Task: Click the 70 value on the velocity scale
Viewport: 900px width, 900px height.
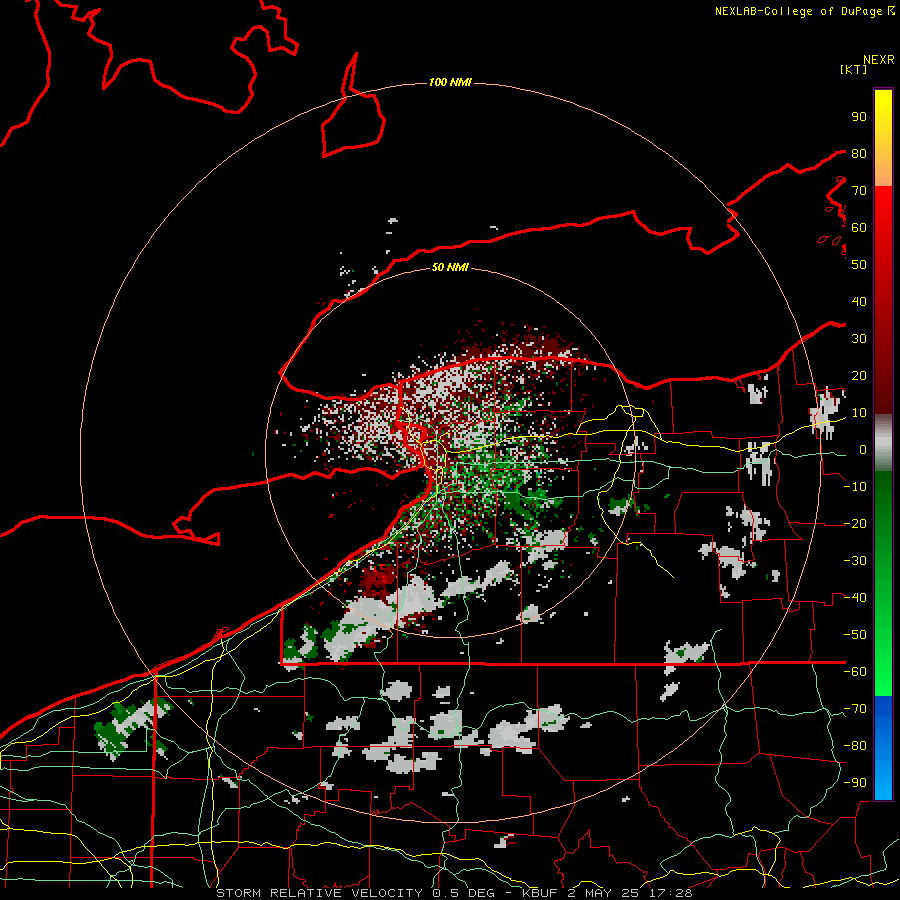Action: tap(859, 191)
